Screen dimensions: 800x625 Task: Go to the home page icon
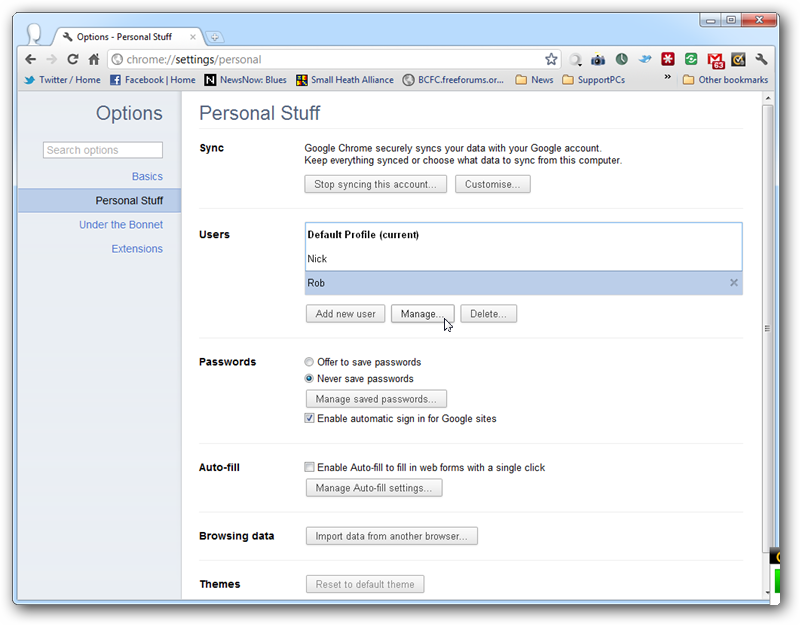93,59
